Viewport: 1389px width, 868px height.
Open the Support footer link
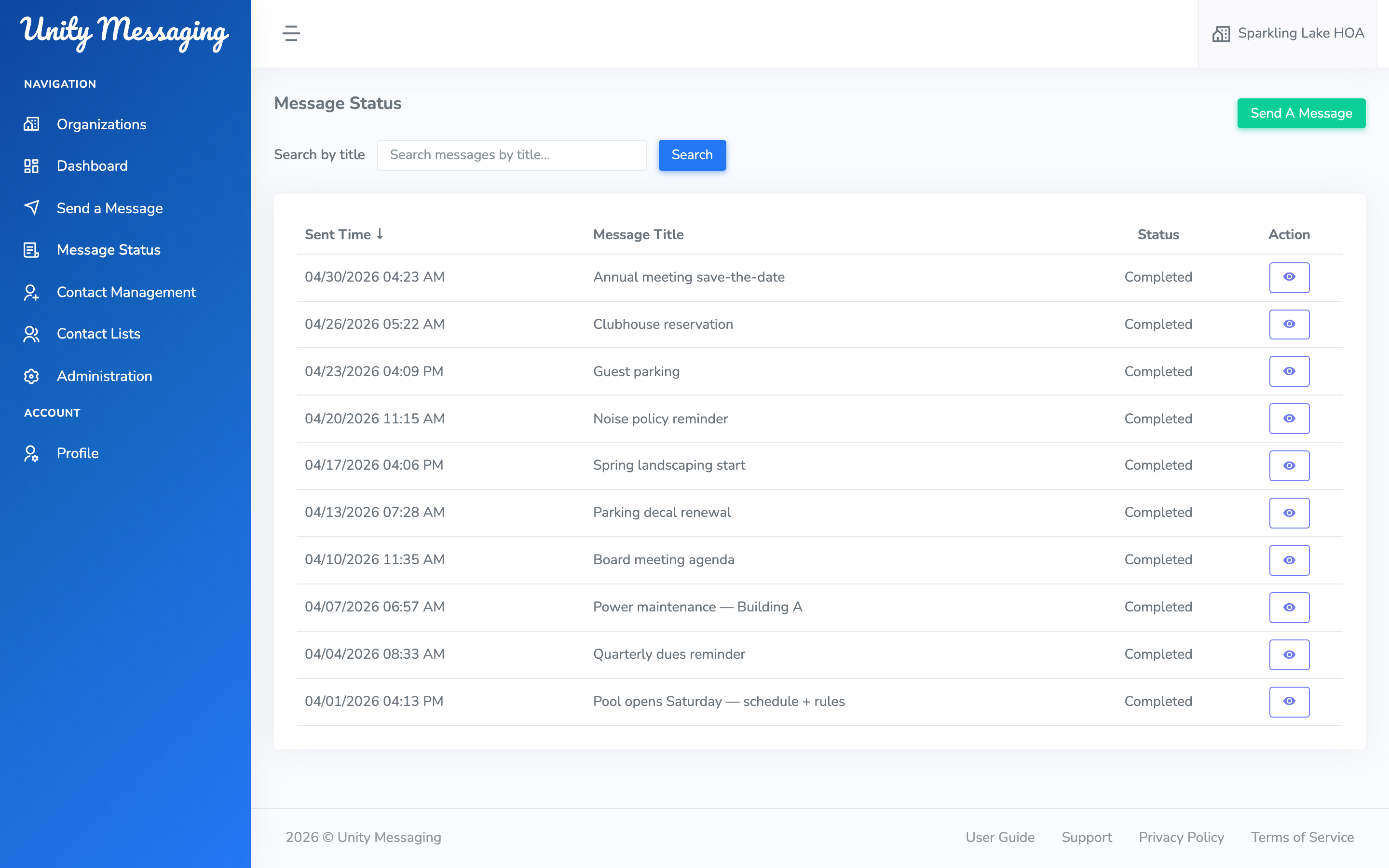(1087, 837)
